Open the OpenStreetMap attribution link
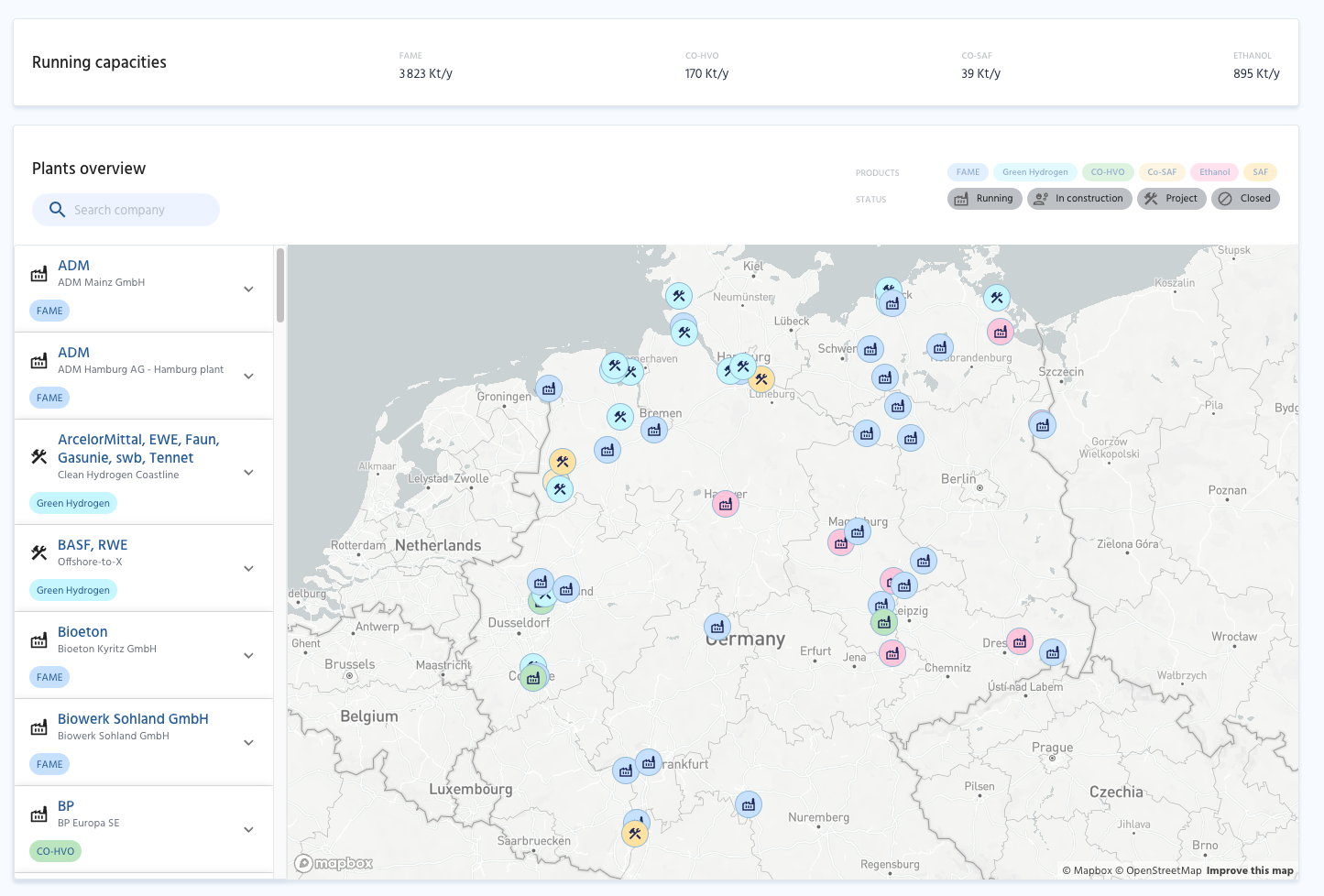Viewport: 1324px width, 896px height. (1158, 871)
